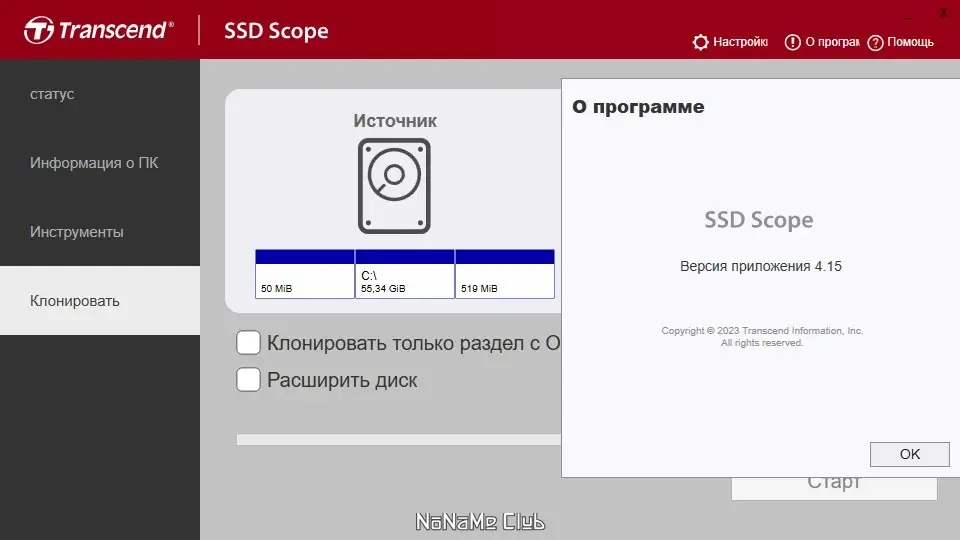The image size is (960, 540).
Task: Click the О программе dialog heading
Action: (638, 107)
